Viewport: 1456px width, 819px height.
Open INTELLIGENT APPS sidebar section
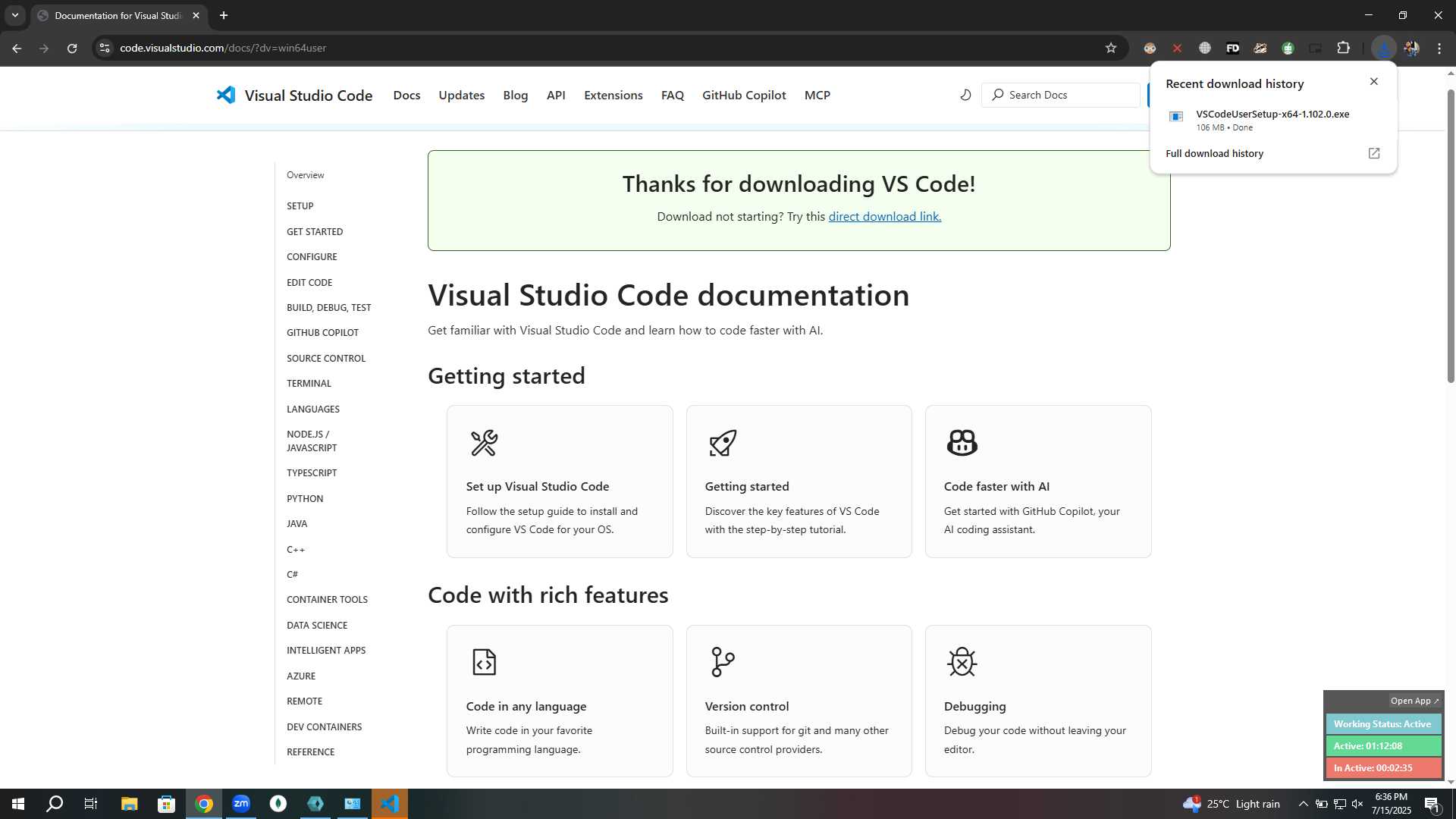[326, 651]
